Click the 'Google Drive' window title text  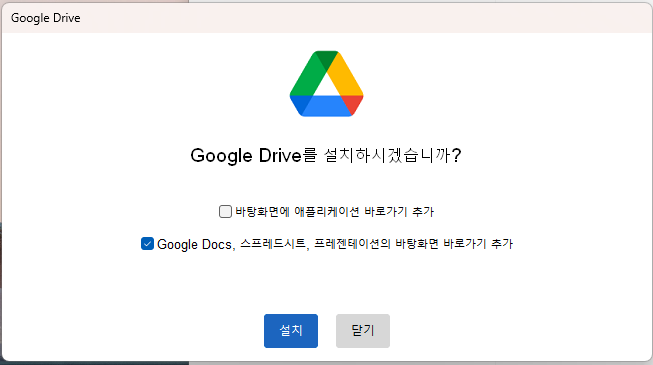46,18
